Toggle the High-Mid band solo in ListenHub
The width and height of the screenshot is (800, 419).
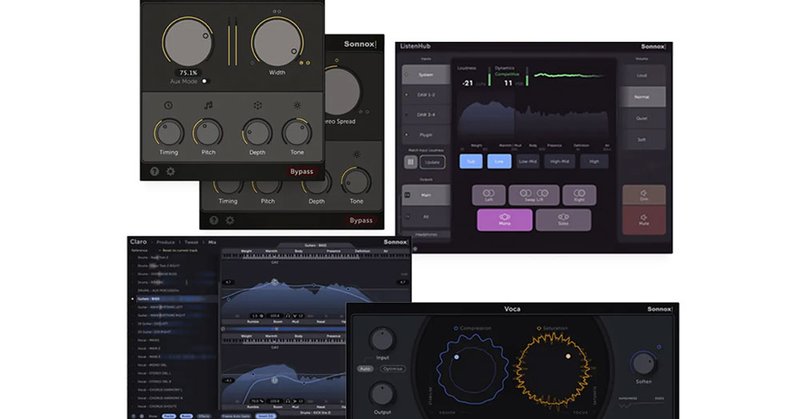pyautogui.click(x=559, y=161)
